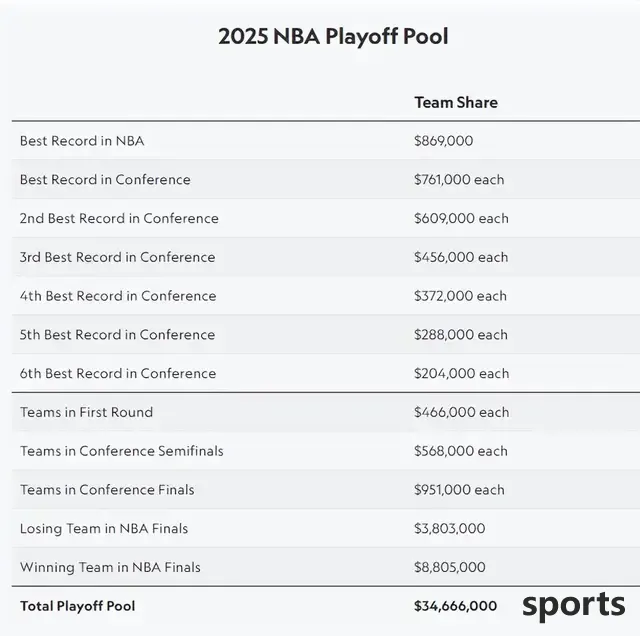Click the 2025 NBA Playoff Pool title
This screenshot has height=636, width=640.
point(333,37)
